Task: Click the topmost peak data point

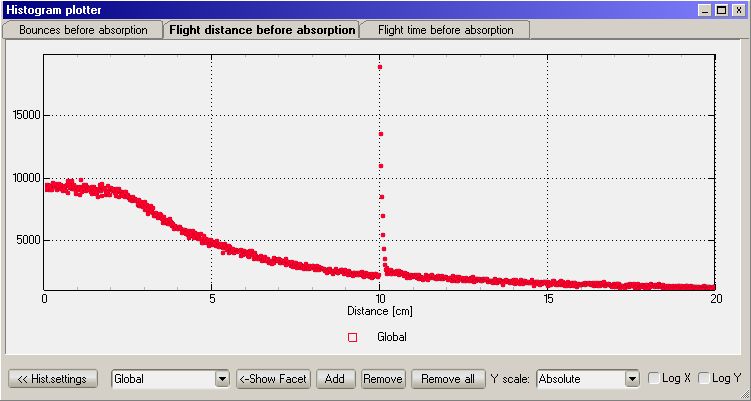Action: 380,67
